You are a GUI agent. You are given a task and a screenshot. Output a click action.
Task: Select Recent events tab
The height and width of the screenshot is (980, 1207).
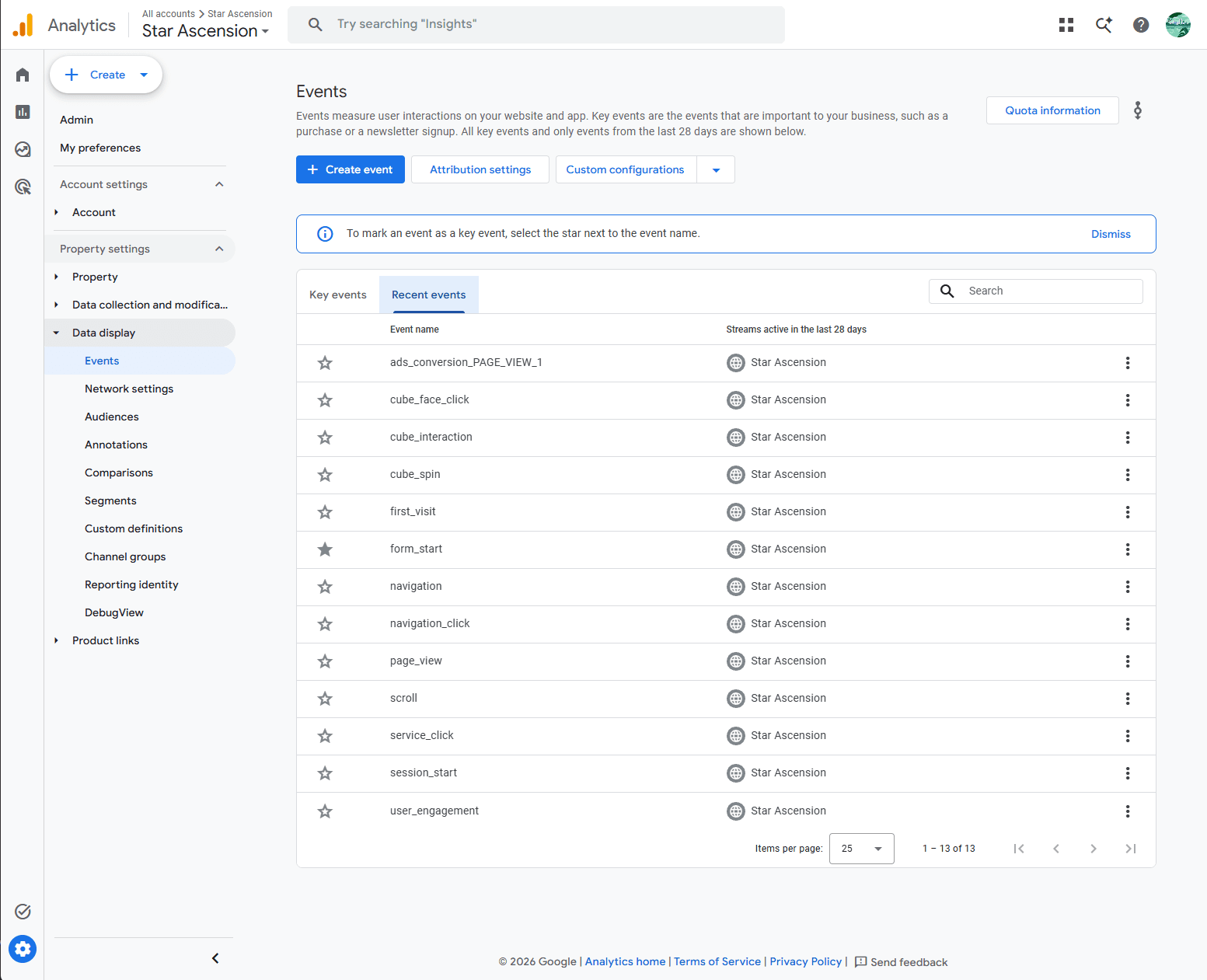(x=429, y=295)
